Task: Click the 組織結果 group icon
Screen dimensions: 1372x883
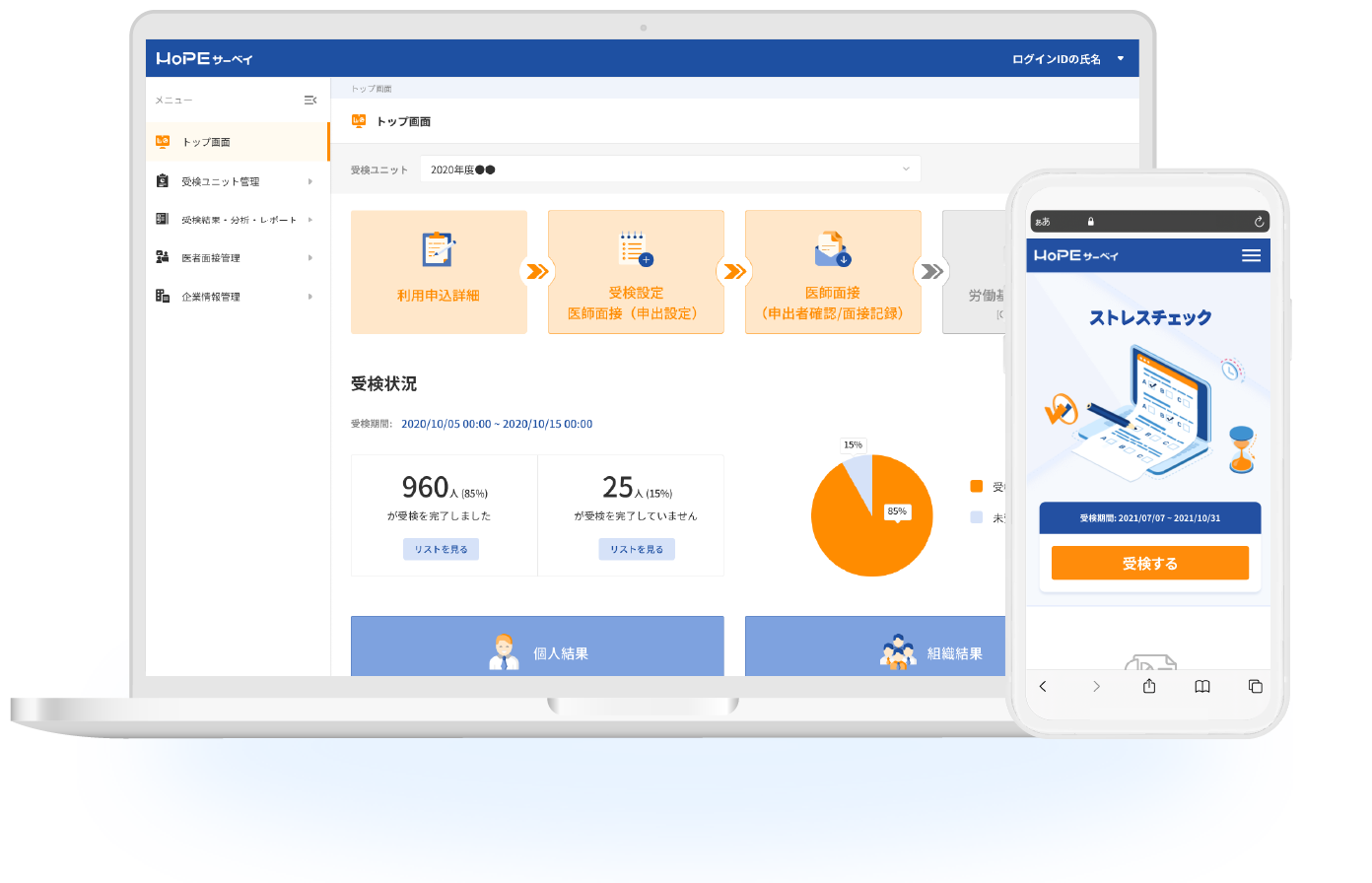Action: pos(898,652)
